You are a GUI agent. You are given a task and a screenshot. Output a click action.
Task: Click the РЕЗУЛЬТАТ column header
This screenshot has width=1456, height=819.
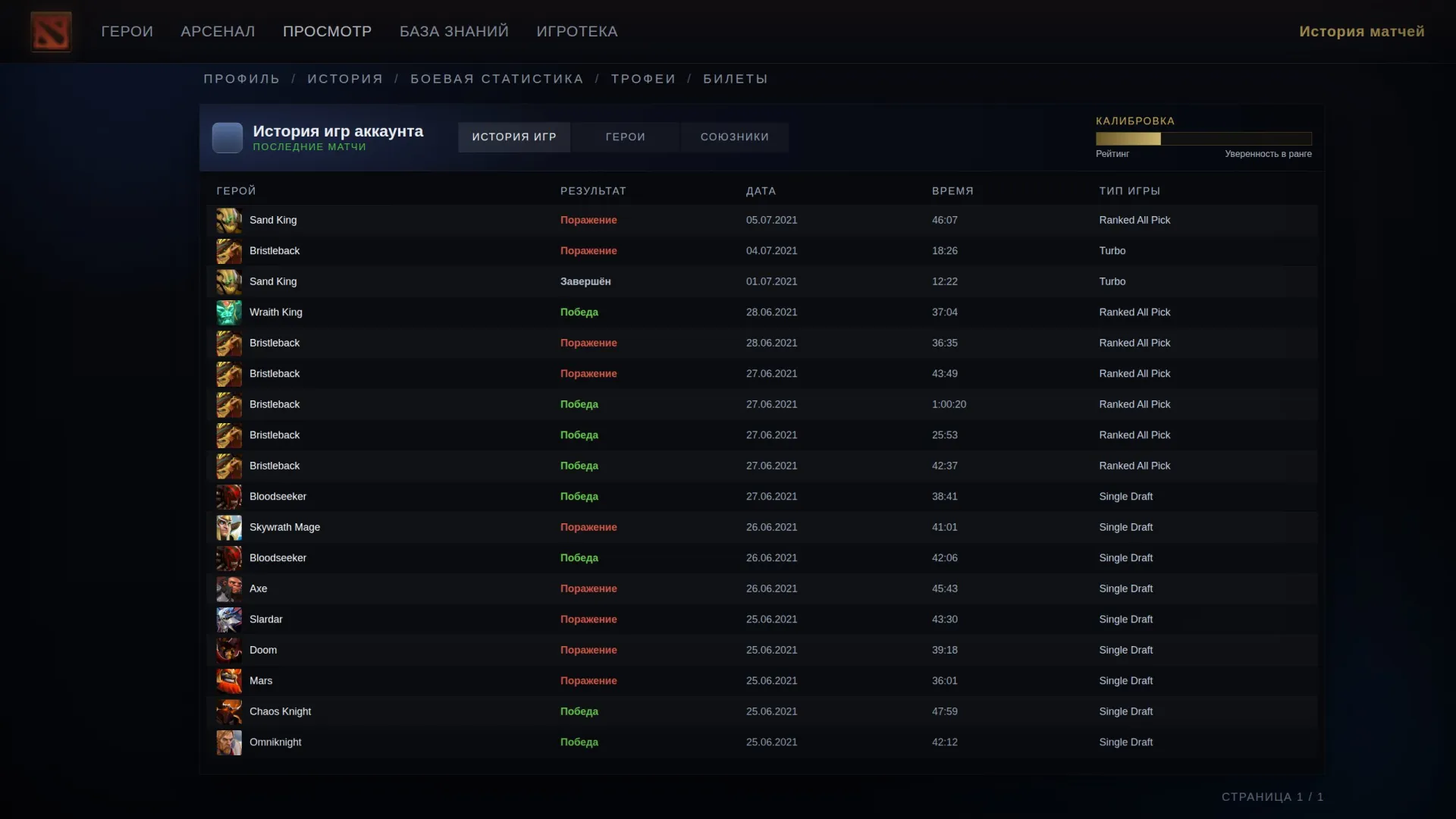[x=593, y=191]
